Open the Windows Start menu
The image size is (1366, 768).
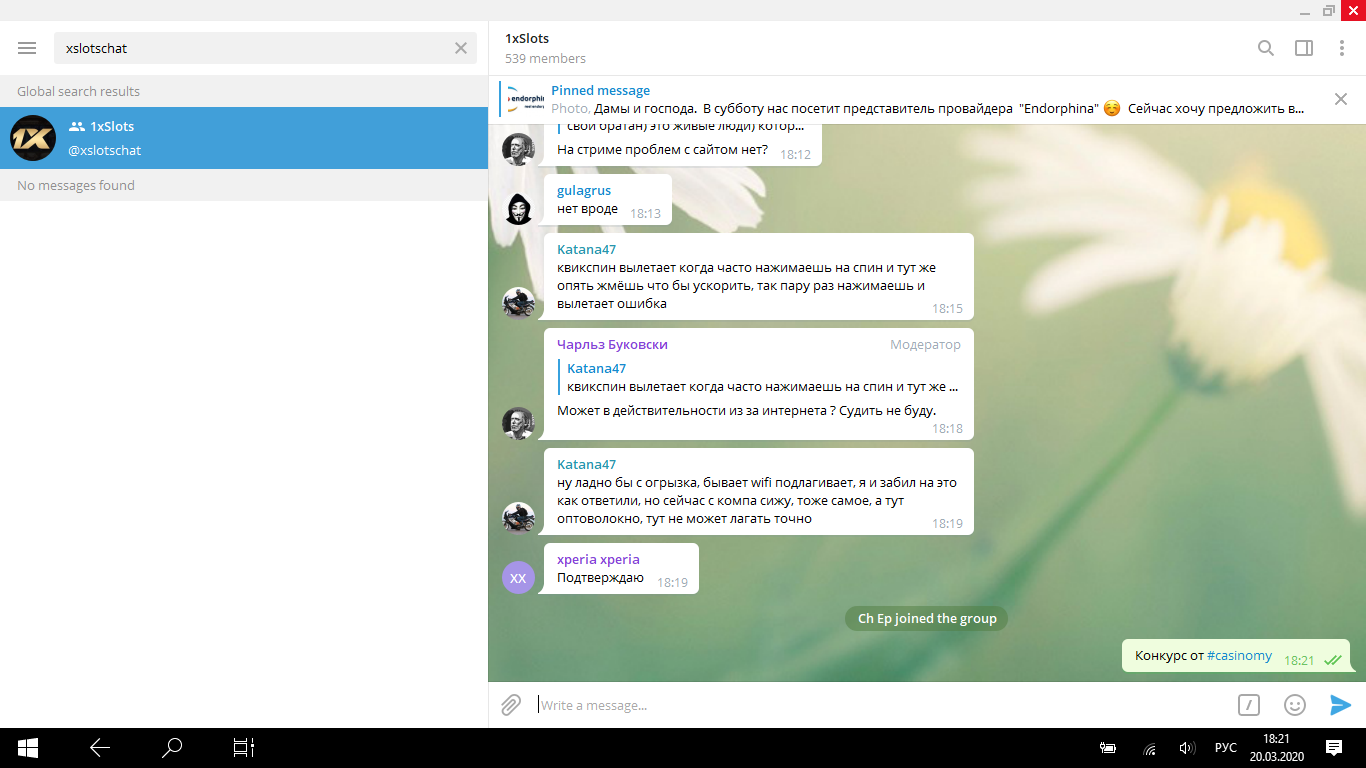click(x=28, y=748)
